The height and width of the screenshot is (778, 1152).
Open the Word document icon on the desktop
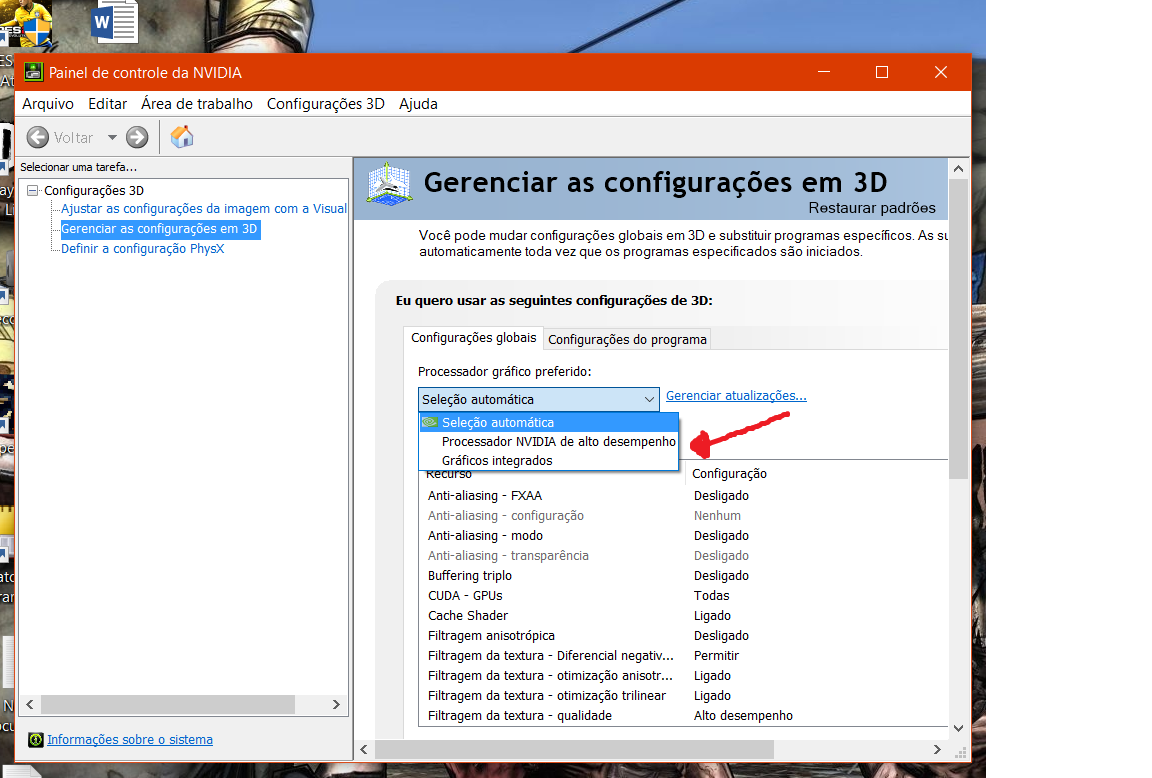(x=115, y=22)
